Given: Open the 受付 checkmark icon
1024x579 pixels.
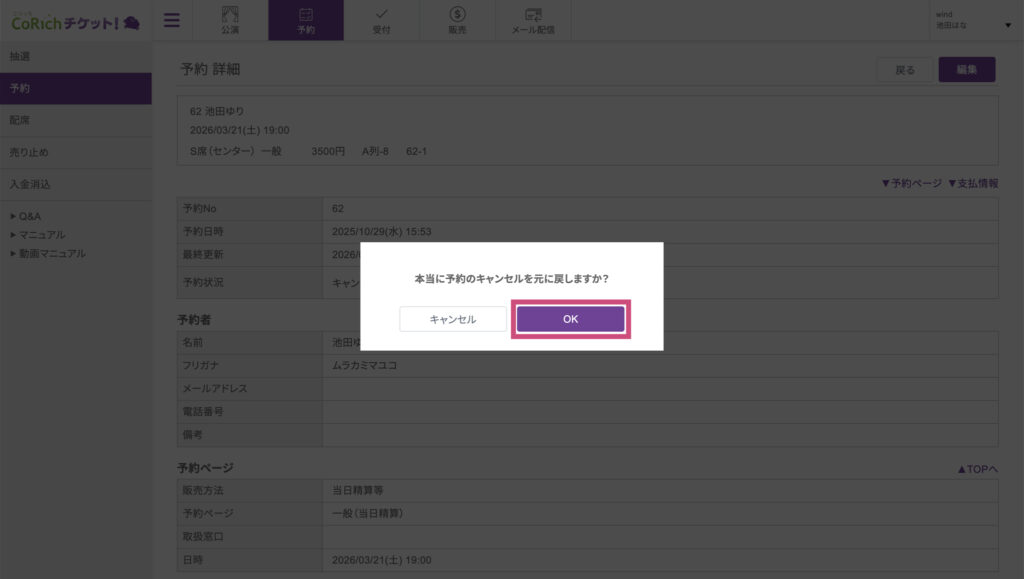Looking at the screenshot, I should [x=381, y=20].
